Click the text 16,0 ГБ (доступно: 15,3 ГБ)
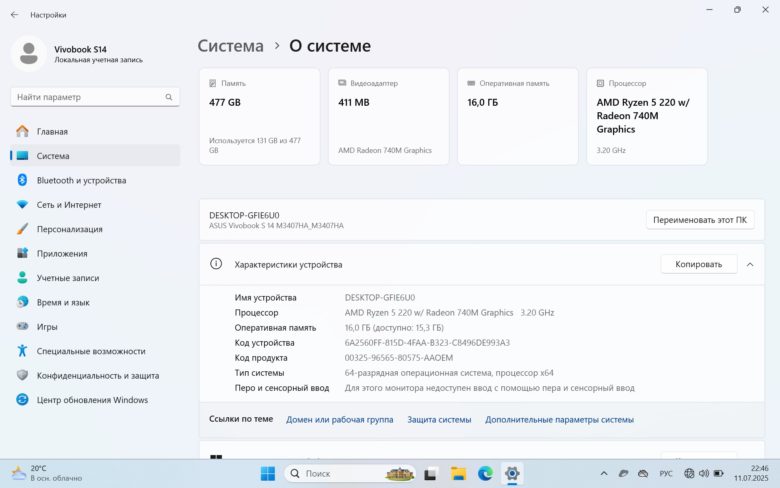The image size is (780, 488). tap(394, 327)
